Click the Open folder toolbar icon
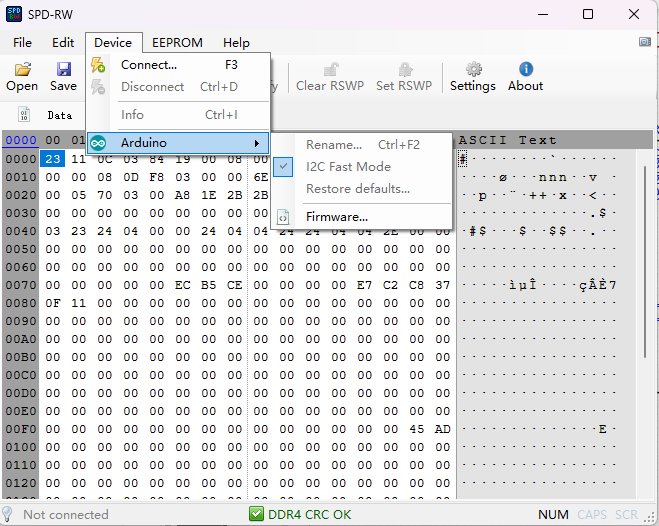 point(22,69)
